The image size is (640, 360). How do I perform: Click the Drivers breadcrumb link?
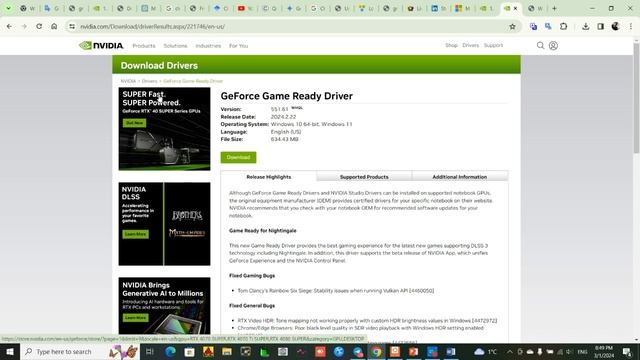(149, 81)
